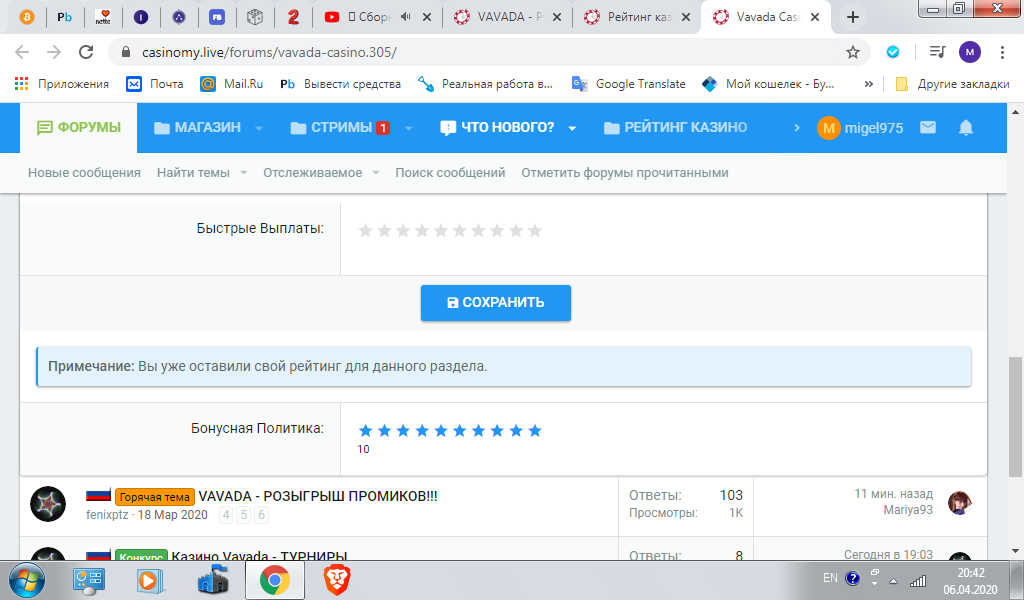The width and height of the screenshot is (1024, 600).
Task: Click Поиск сообщений link
Action: tap(450, 173)
